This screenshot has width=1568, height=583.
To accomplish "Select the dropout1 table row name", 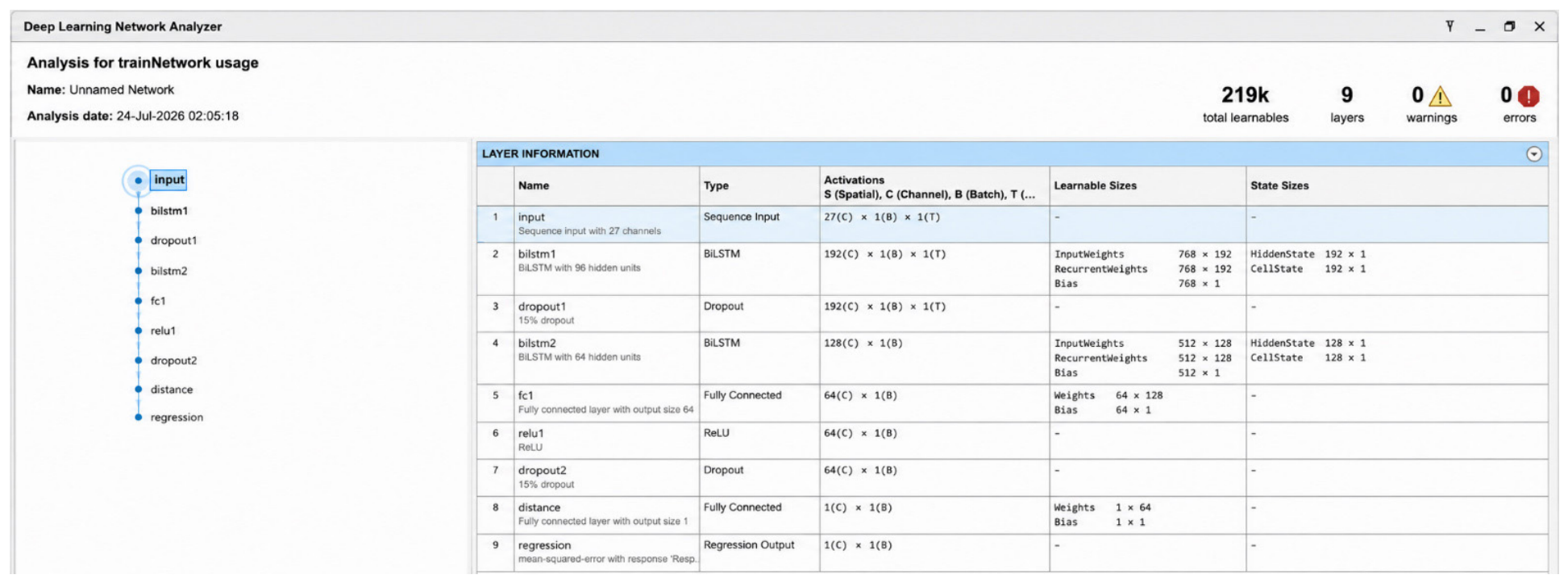I will coord(542,306).
